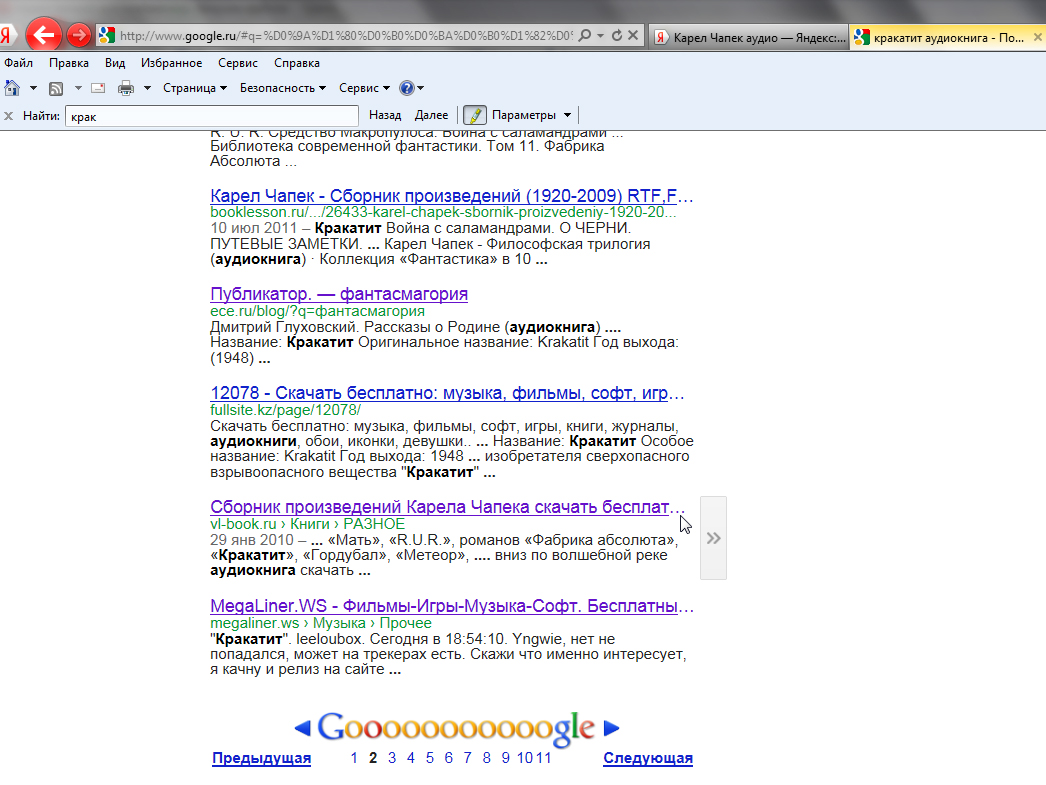
Task: Open the Безопасность dropdown menu
Action: tap(283, 88)
